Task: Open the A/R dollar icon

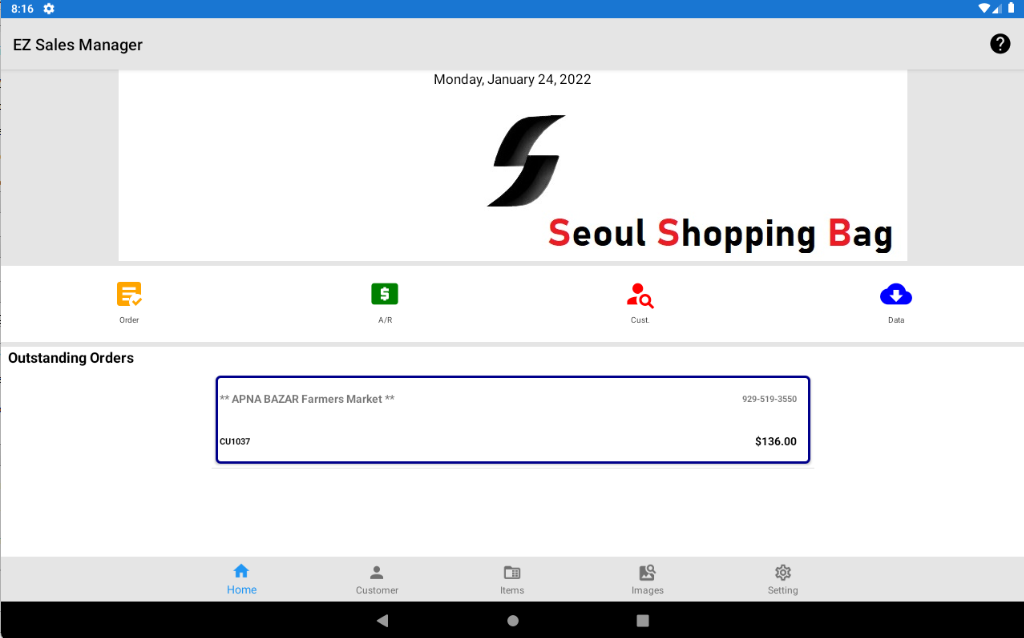Action: tap(385, 294)
